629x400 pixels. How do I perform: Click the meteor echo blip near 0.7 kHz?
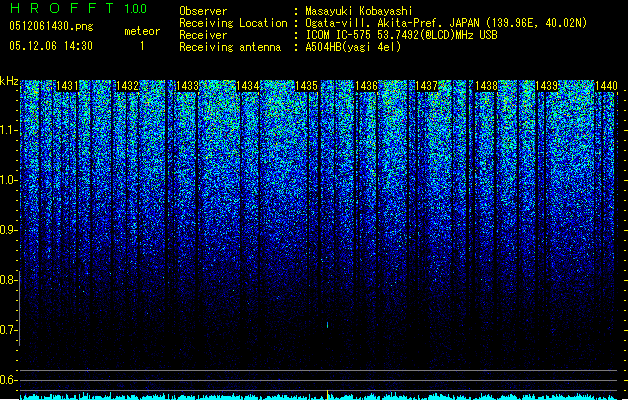coord(327,325)
